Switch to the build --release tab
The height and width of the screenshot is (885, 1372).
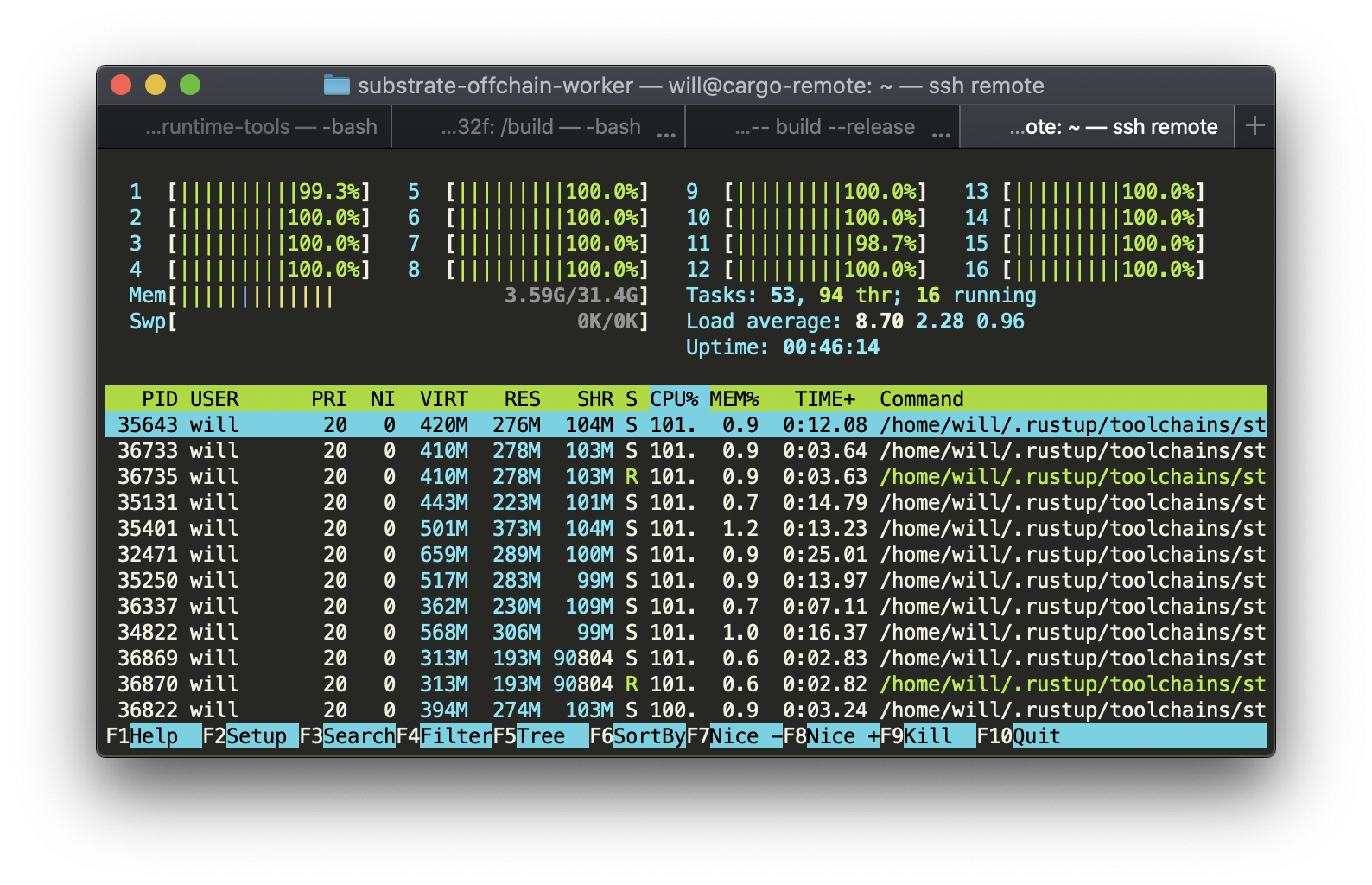tap(823, 126)
